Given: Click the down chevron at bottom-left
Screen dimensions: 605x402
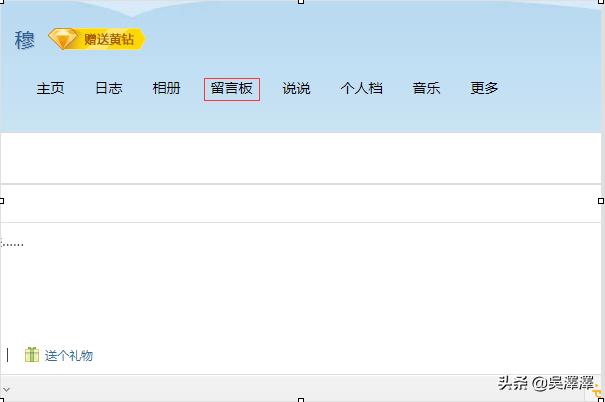Looking at the screenshot, I should pos(6,390).
